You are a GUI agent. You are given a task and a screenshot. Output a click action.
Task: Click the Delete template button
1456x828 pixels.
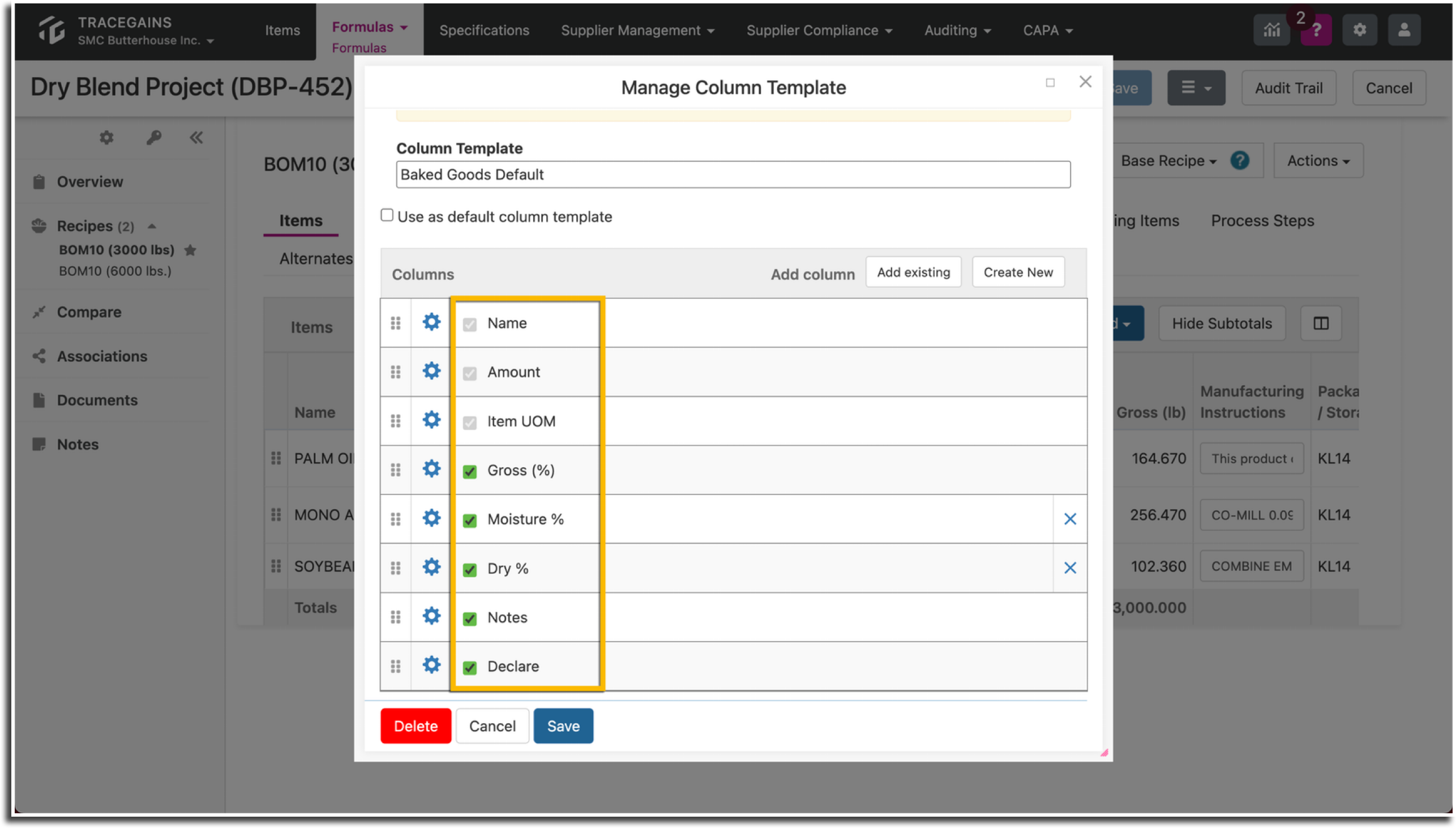click(416, 726)
